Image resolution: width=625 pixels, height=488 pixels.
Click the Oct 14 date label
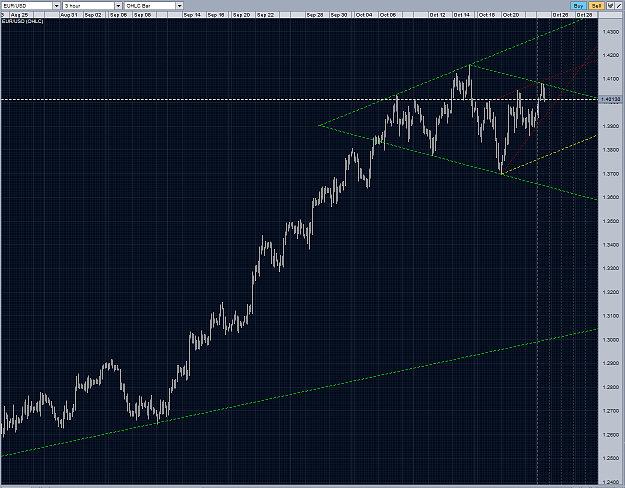(462, 15)
